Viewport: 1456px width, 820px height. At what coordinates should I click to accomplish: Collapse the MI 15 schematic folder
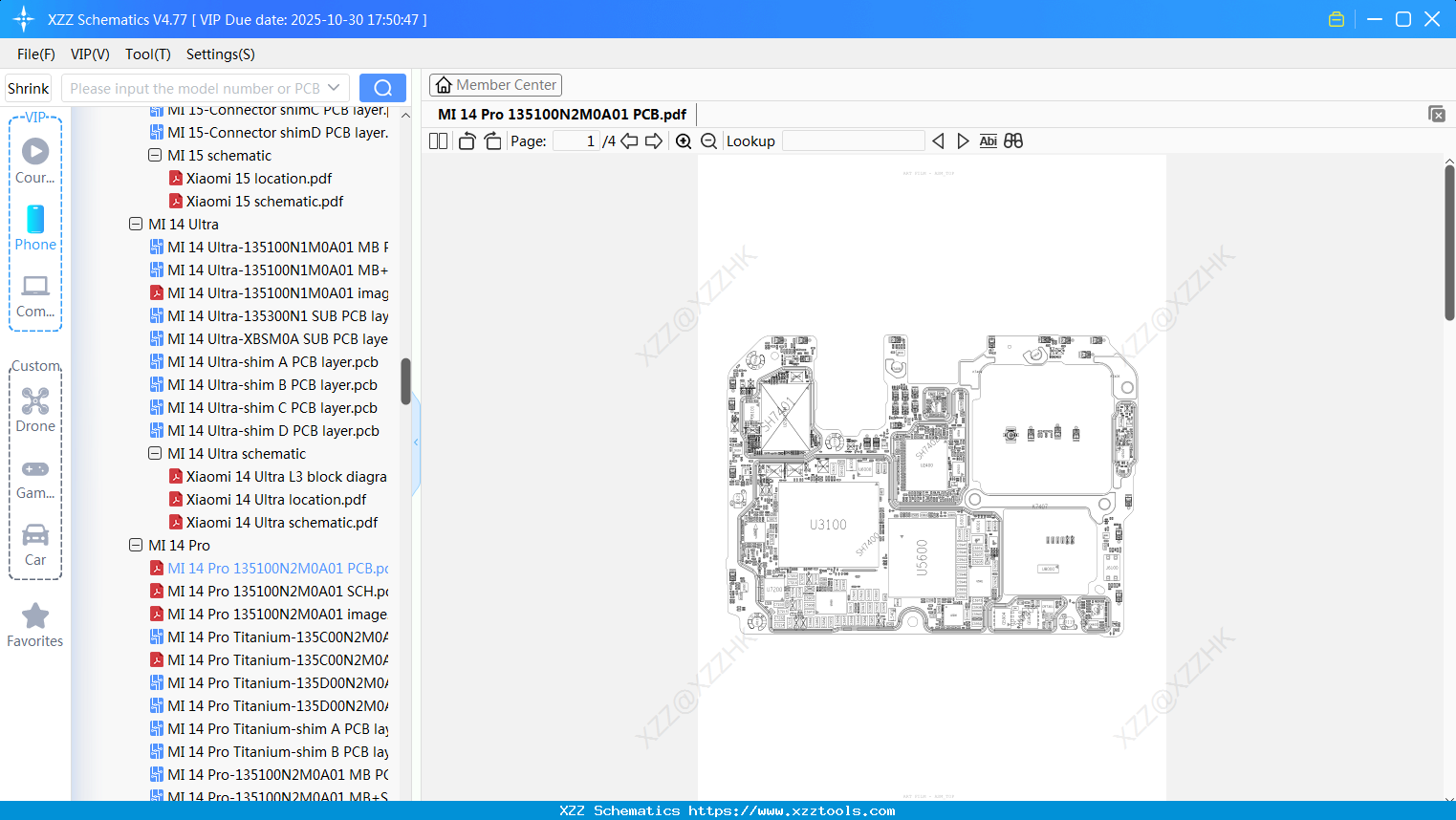pyautogui.click(x=155, y=155)
